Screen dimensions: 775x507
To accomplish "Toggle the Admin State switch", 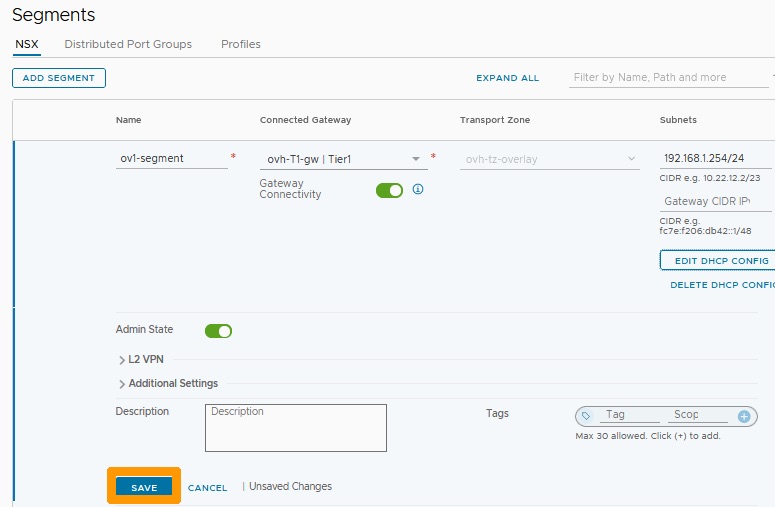I will (x=218, y=331).
